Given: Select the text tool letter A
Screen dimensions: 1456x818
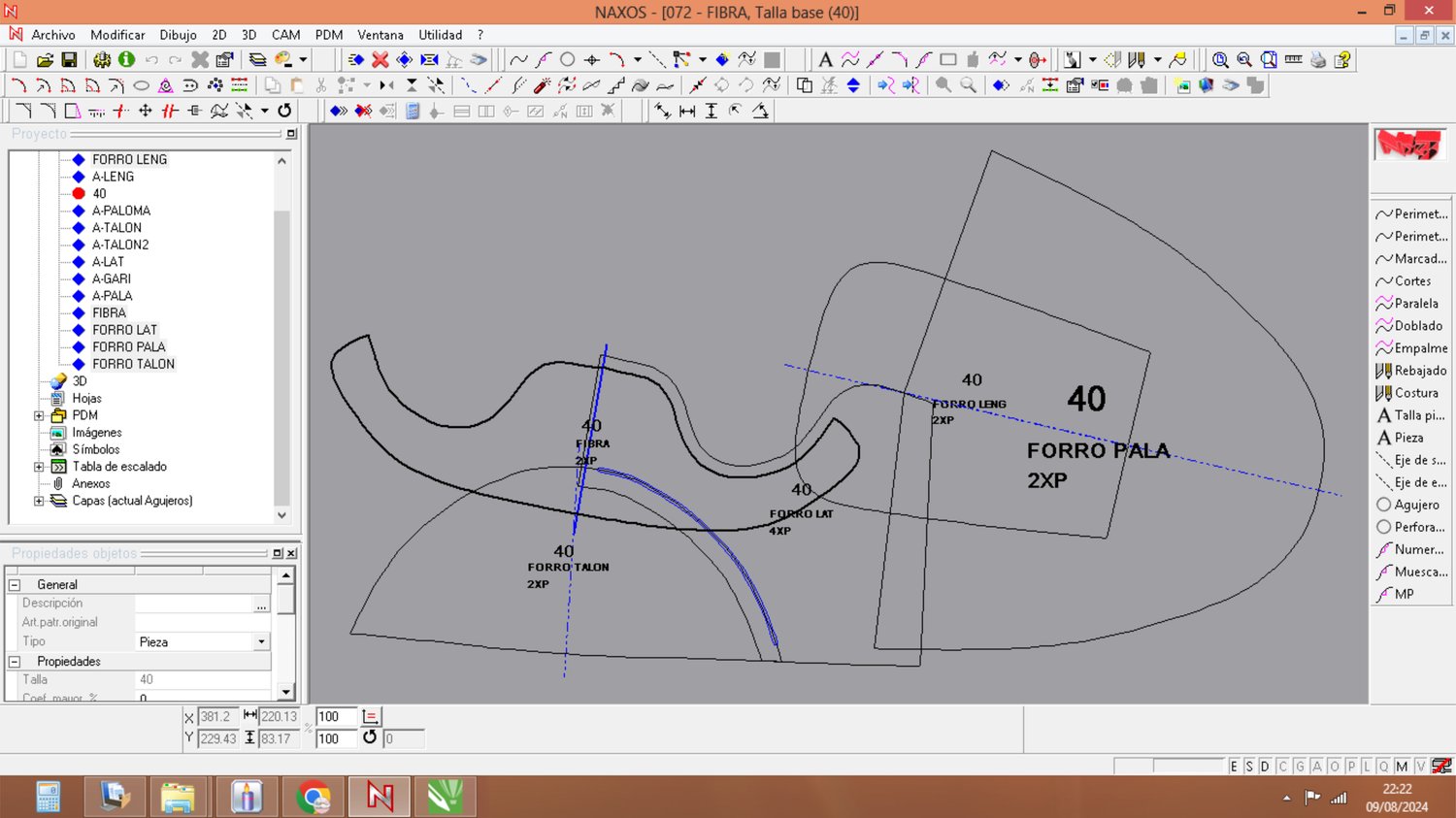Looking at the screenshot, I should [825, 60].
